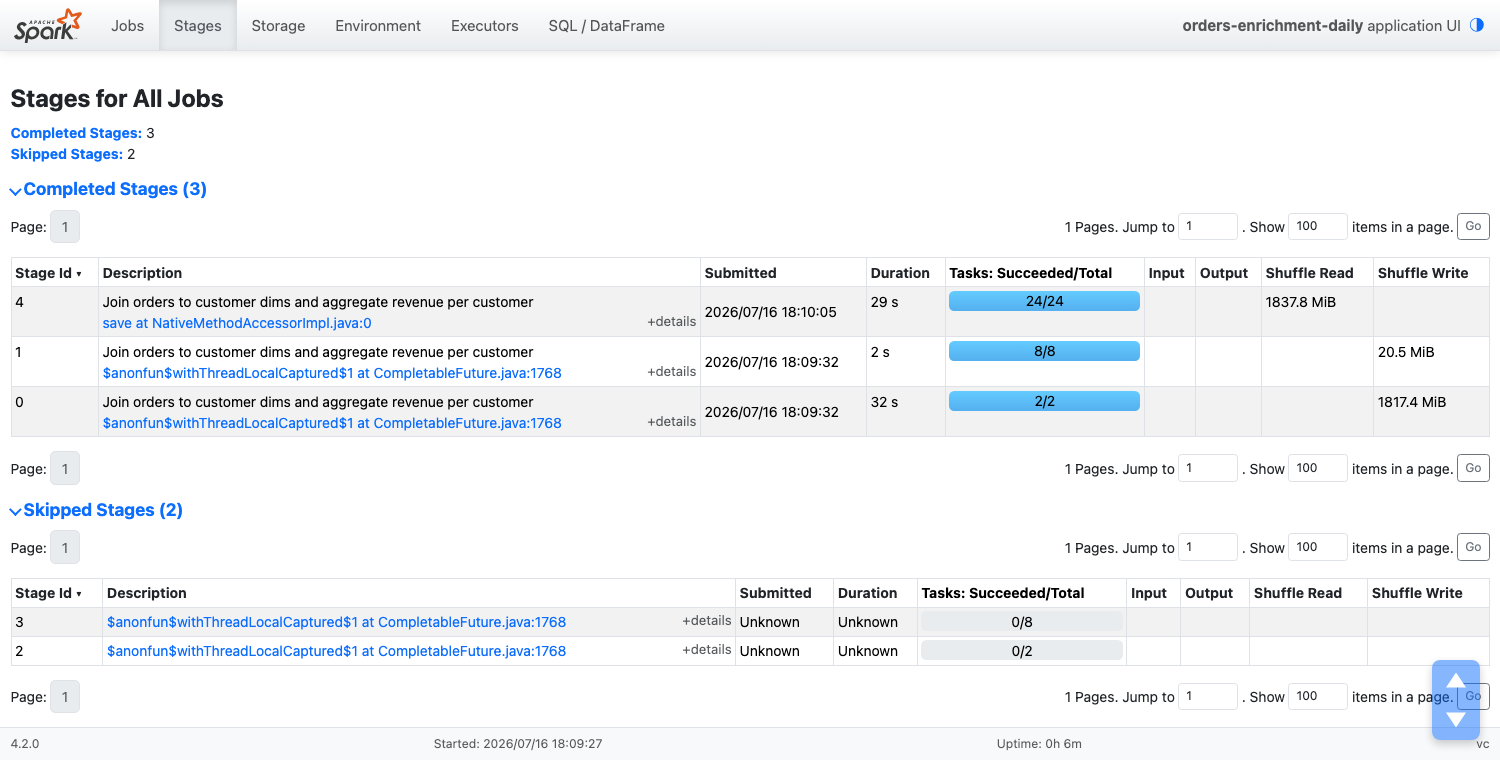Open the Stages tab

198,26
